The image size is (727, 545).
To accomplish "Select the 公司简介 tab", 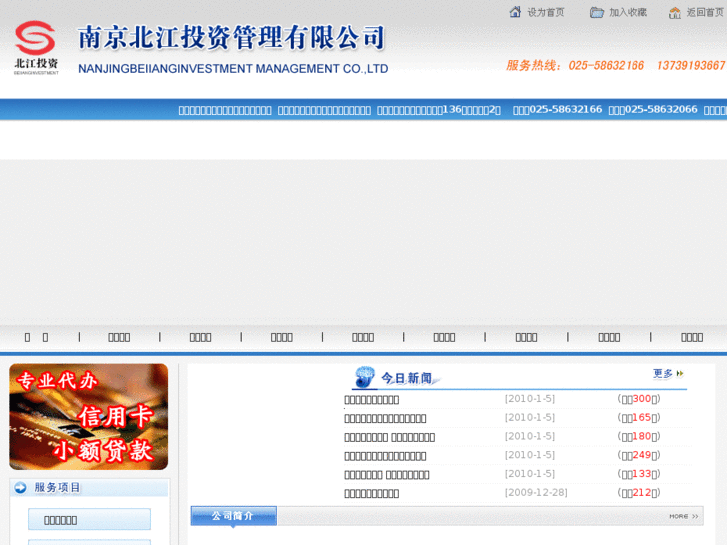I will pyautogui.click(x=234, y=516).
